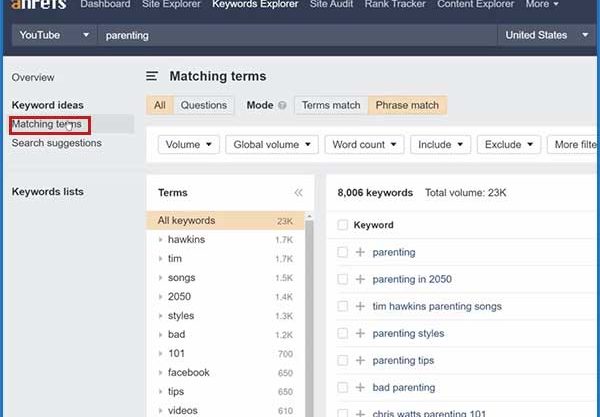Select 'All keywords' in Terms list
This screenshot has width=600, height=417.
tap(225, 221)
